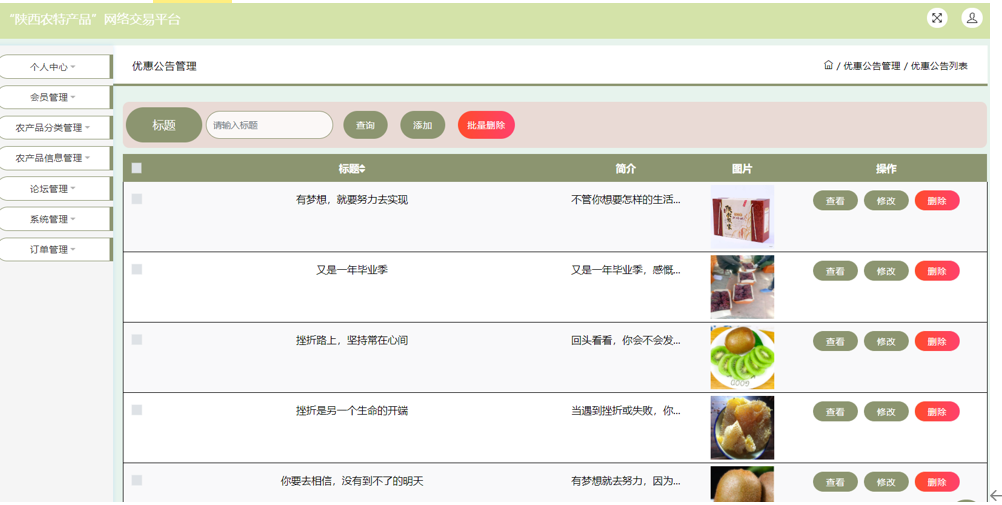Click 查看 for 有梦想，就要努力去实现

(835, 201)
